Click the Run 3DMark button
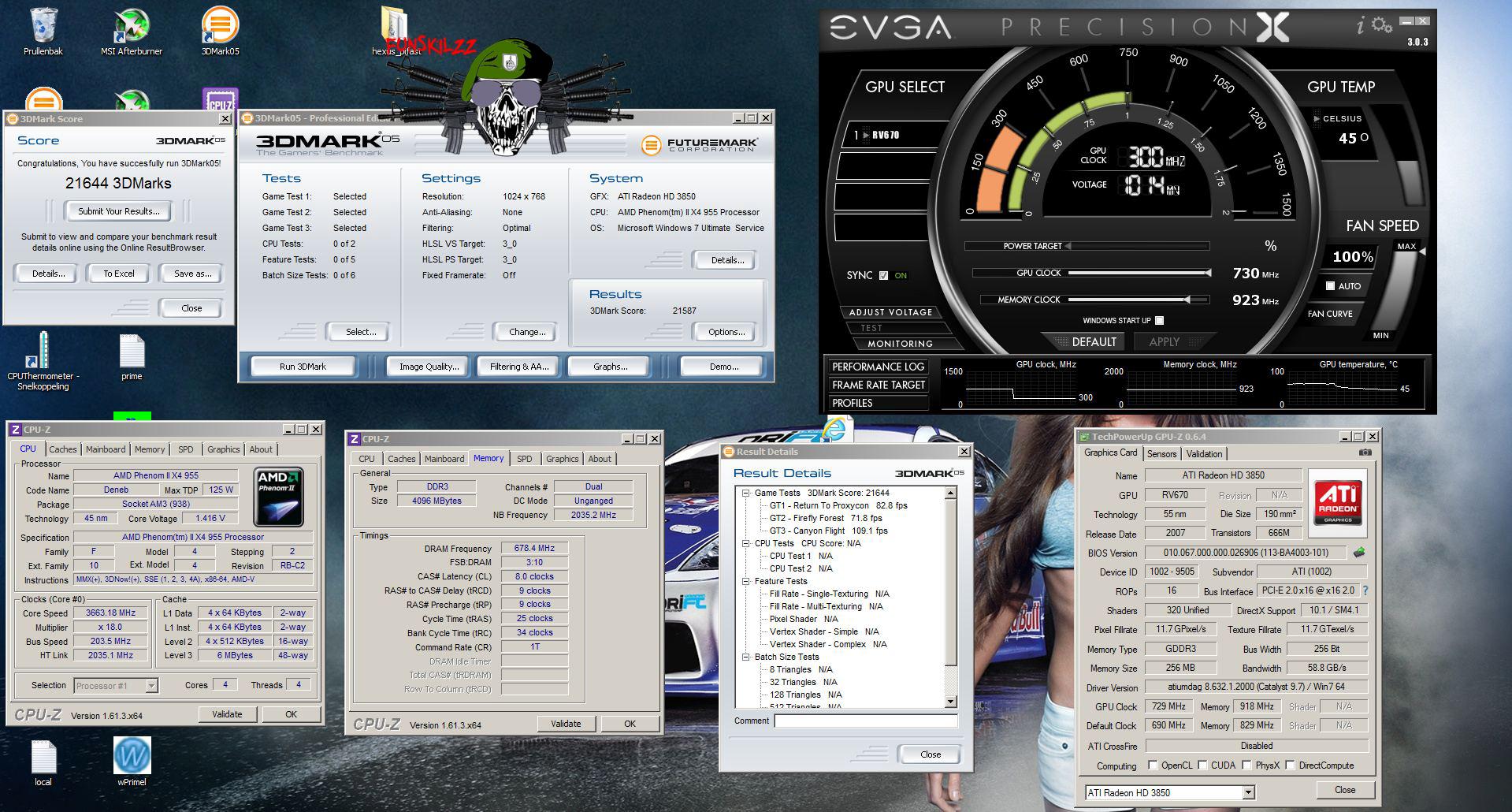 (303, 367)
